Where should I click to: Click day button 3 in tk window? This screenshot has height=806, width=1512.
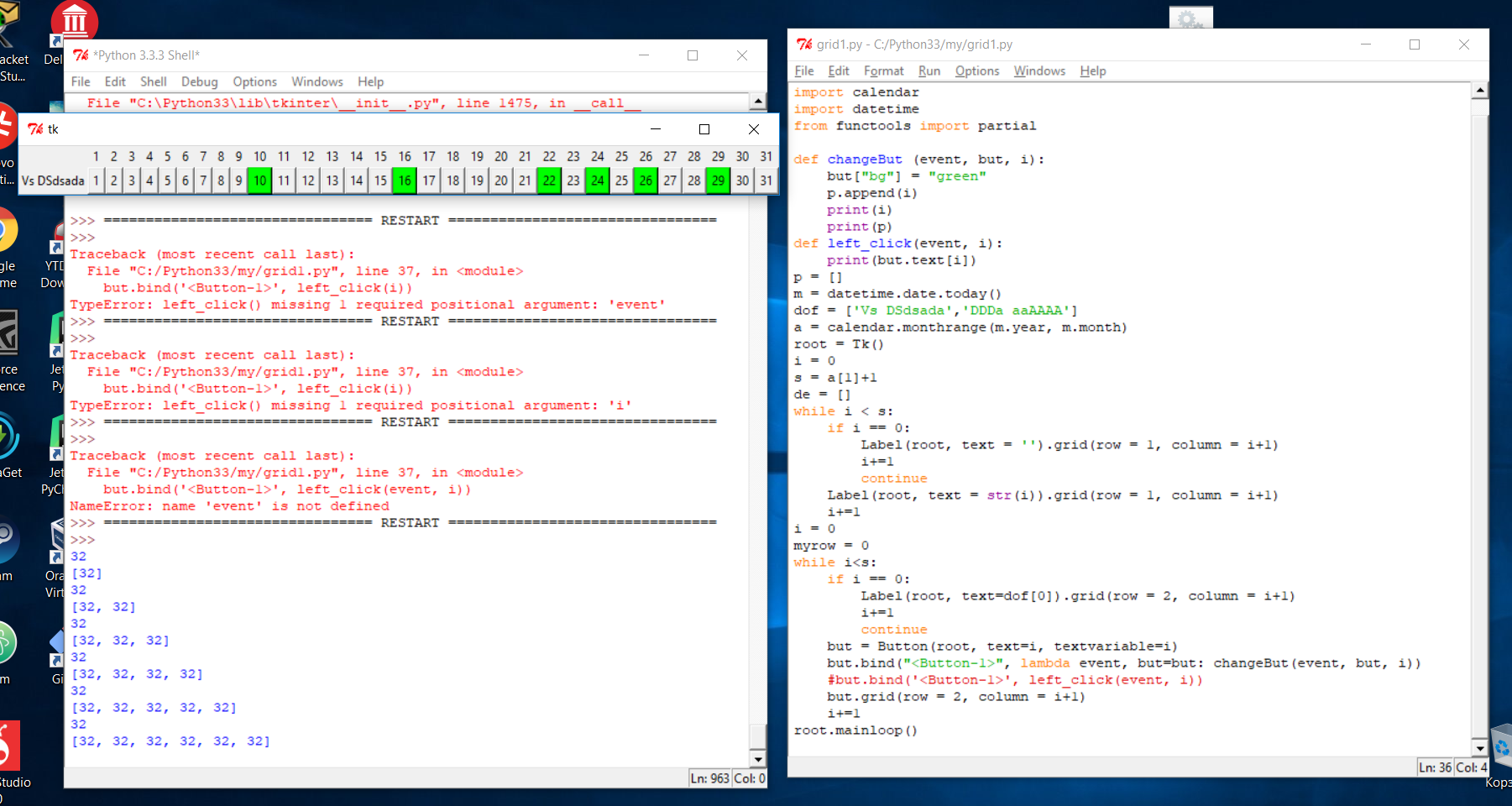(x=132, y=181)
